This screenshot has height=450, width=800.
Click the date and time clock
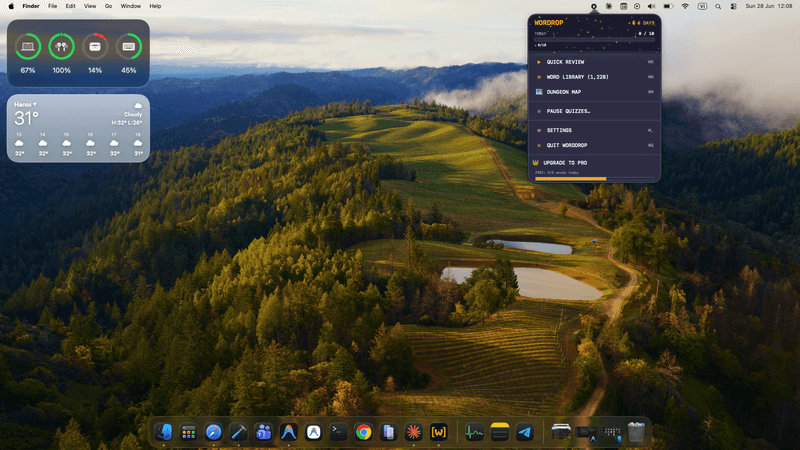(x=769, y=6)
